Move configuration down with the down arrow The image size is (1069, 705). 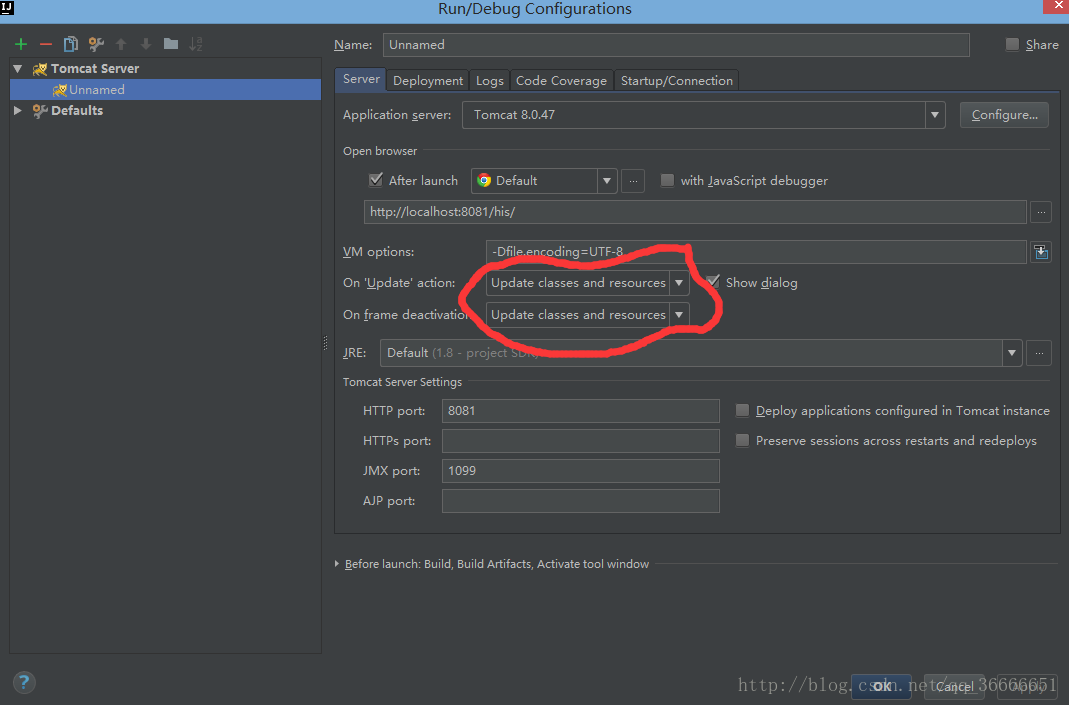(x=146, y=44)
